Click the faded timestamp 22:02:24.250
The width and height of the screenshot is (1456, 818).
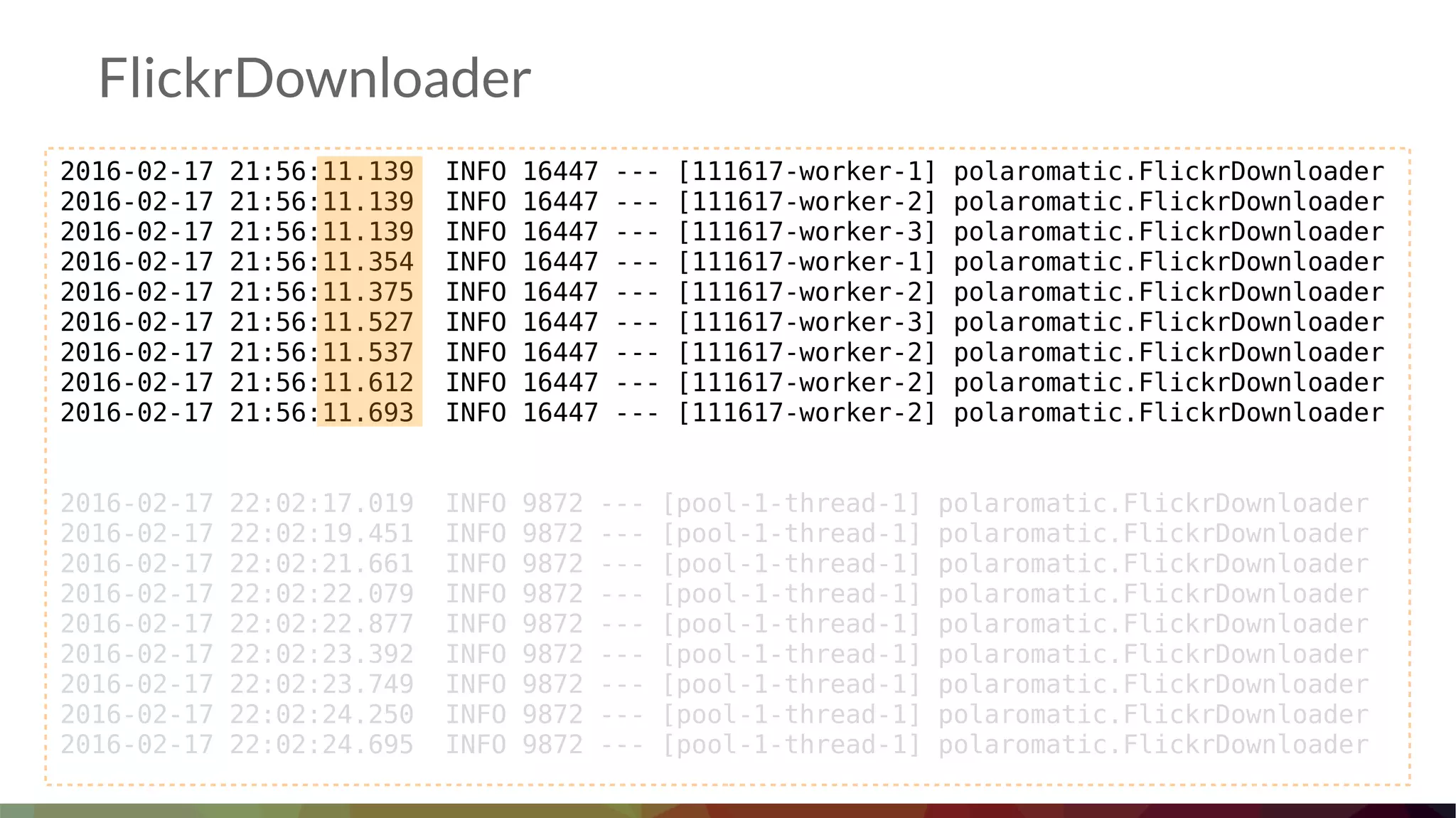pos(321,715)
